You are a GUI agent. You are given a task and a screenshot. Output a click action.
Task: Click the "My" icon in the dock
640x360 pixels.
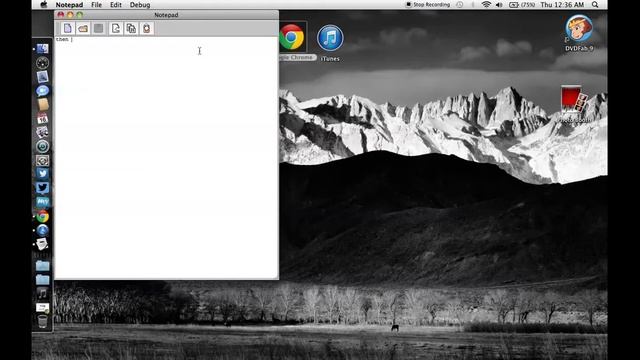click(42, 202)
